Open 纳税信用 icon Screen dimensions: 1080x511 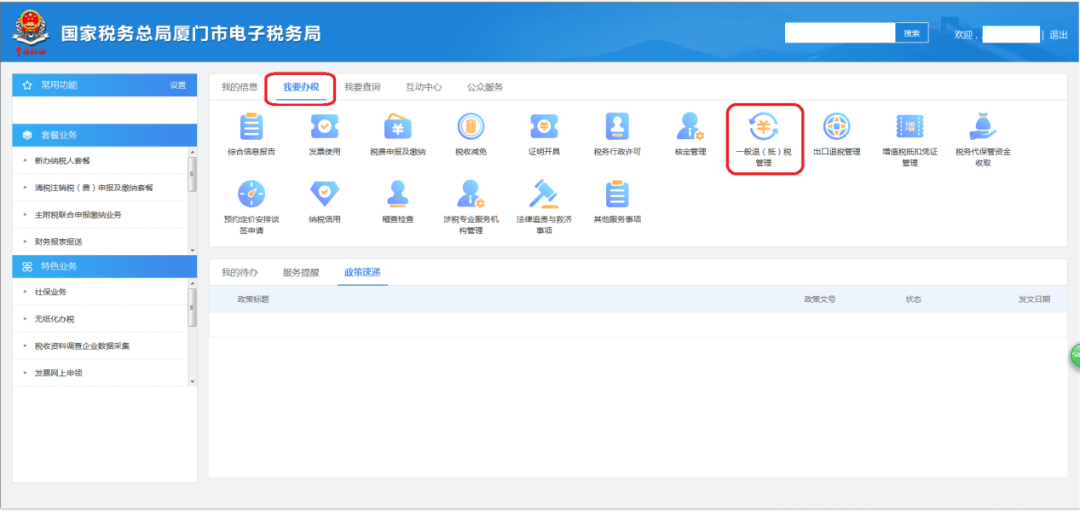pos(324,194)
